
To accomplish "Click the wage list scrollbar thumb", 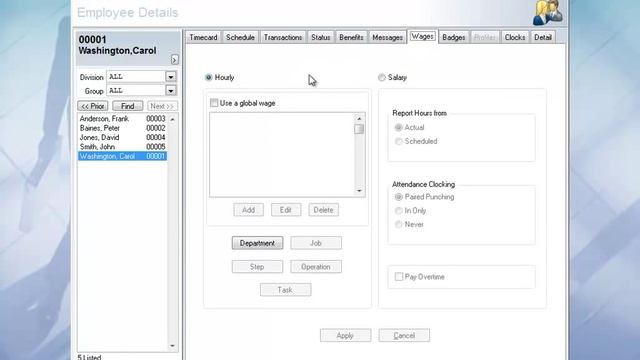I will (x=359, y=129).
